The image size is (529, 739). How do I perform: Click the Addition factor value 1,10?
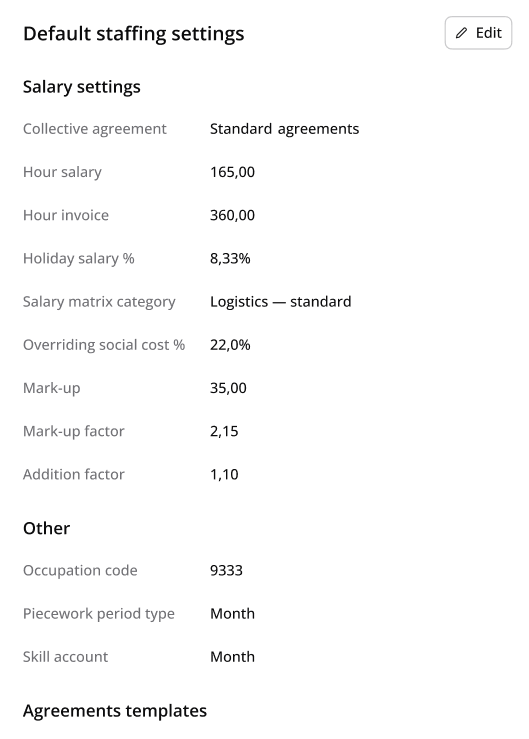click(224, 474)
